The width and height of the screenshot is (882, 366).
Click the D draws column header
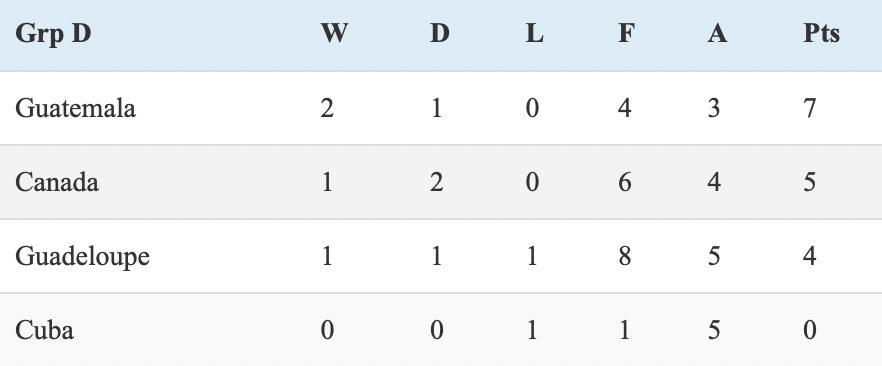point(440,34)
